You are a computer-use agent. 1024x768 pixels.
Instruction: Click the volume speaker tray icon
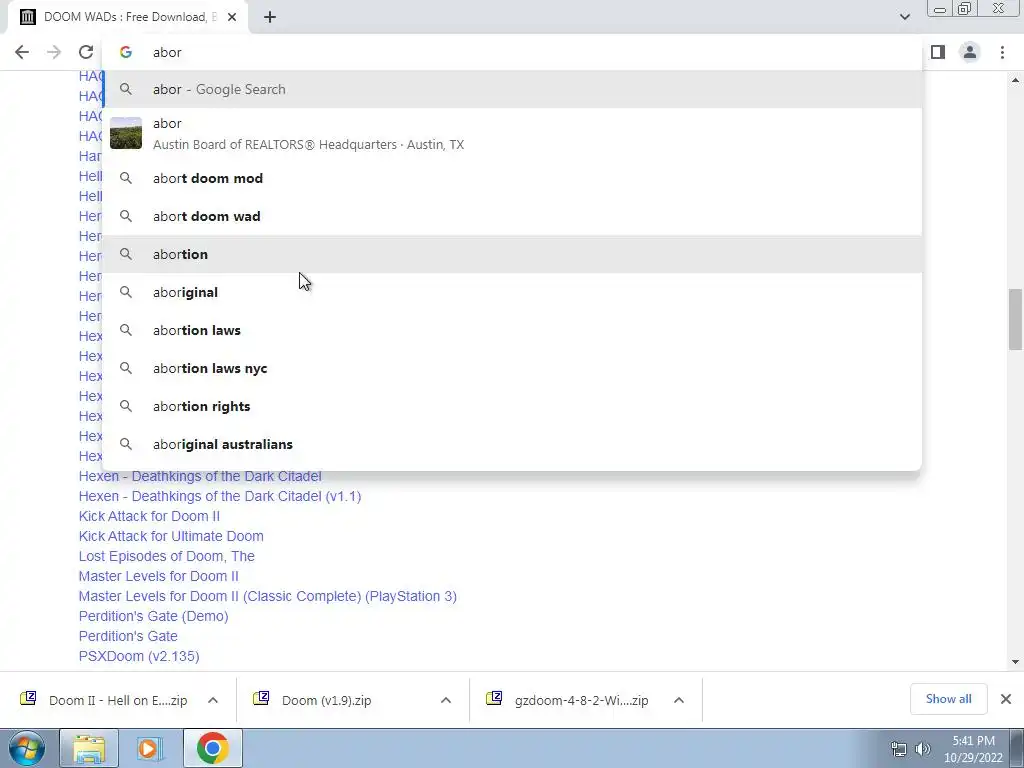coord(923,749)
